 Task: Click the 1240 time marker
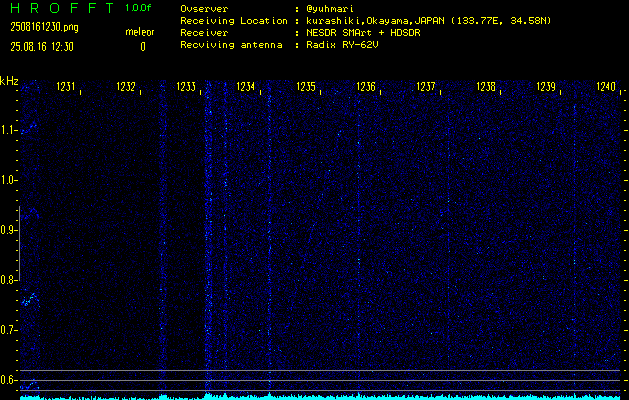pos(606,86)
